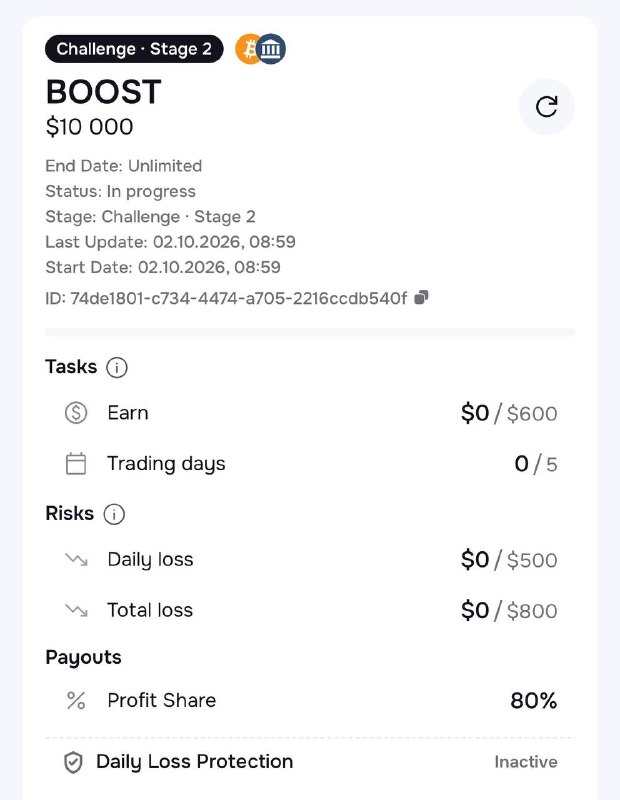Copy the account ID with clipboard icon
620x800 pixels.
coord(421,297)
